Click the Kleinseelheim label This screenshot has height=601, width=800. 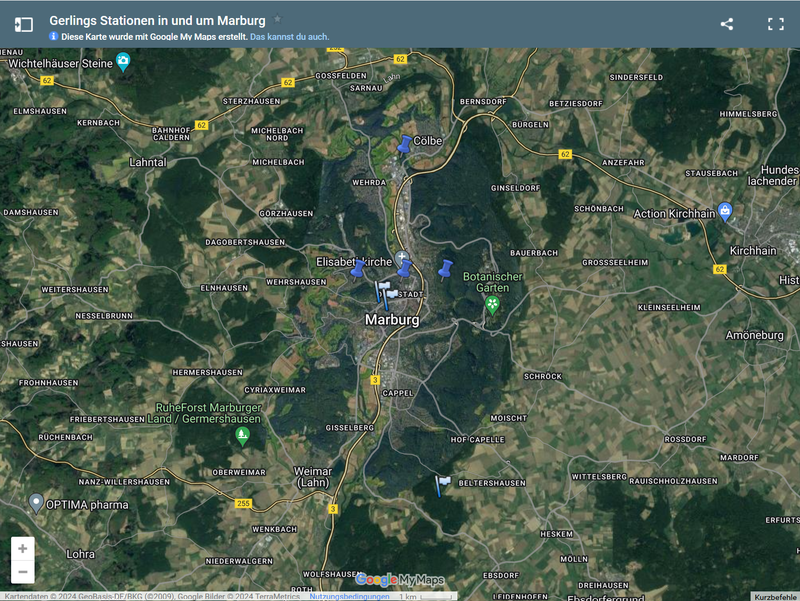click(x=669, y=307)
